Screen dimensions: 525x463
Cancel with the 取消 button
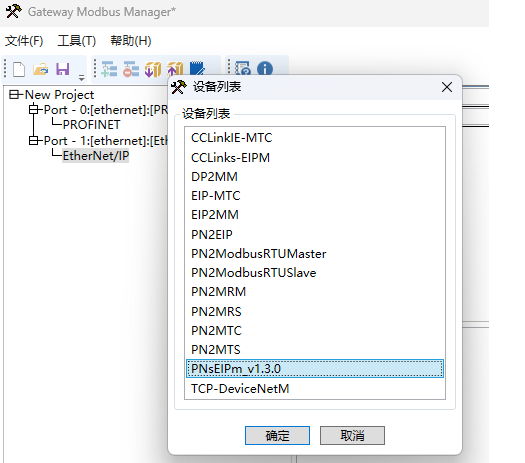(x=352, y=436)
